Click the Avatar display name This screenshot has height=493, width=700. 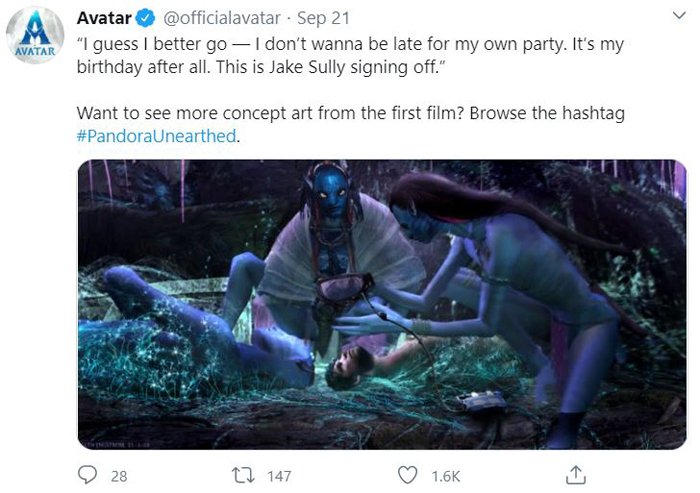(x=104, y=19)
